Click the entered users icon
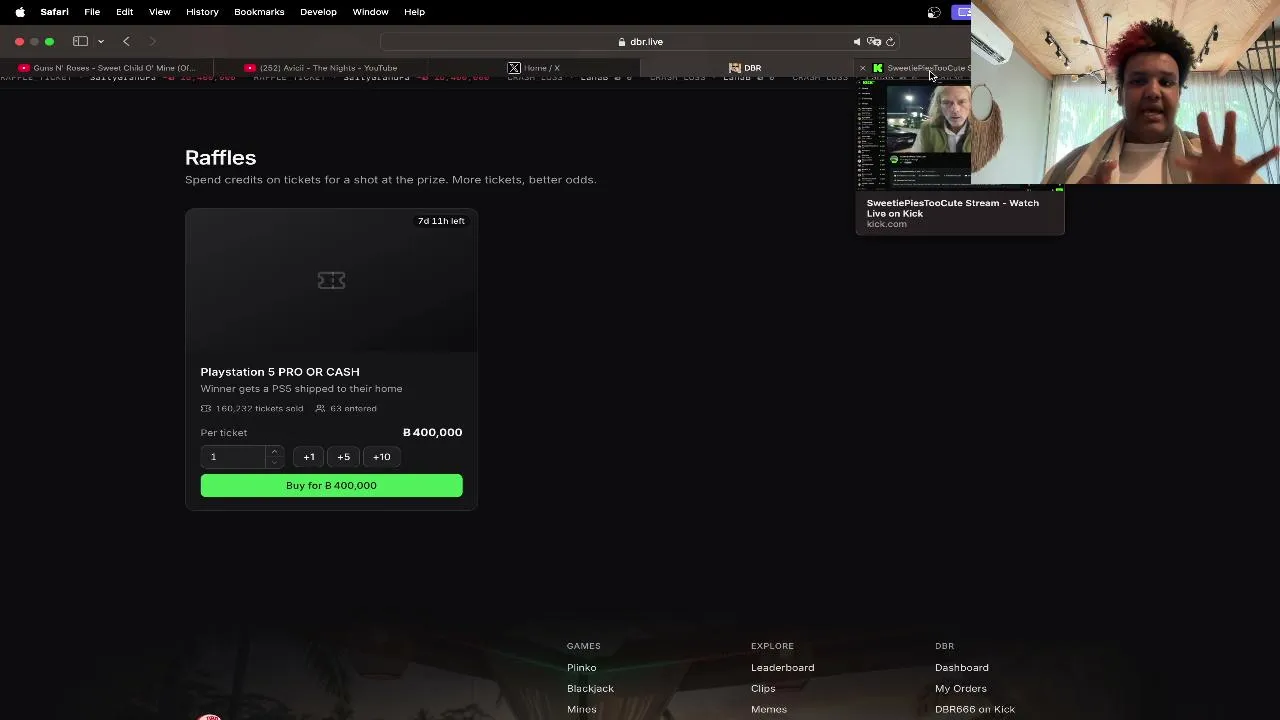 pos(320,409)
